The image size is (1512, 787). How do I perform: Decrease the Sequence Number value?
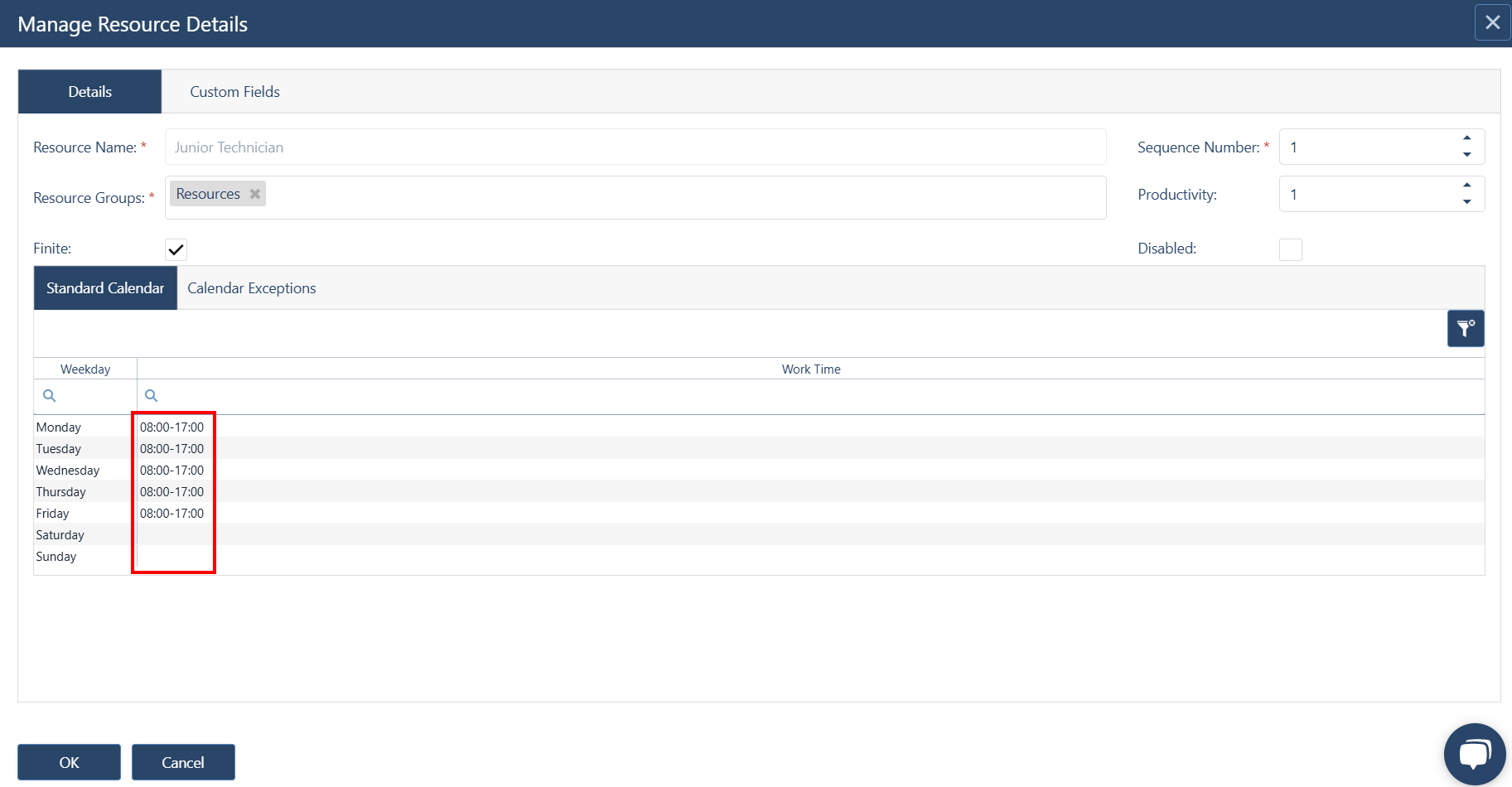(x=1467, y=155)
